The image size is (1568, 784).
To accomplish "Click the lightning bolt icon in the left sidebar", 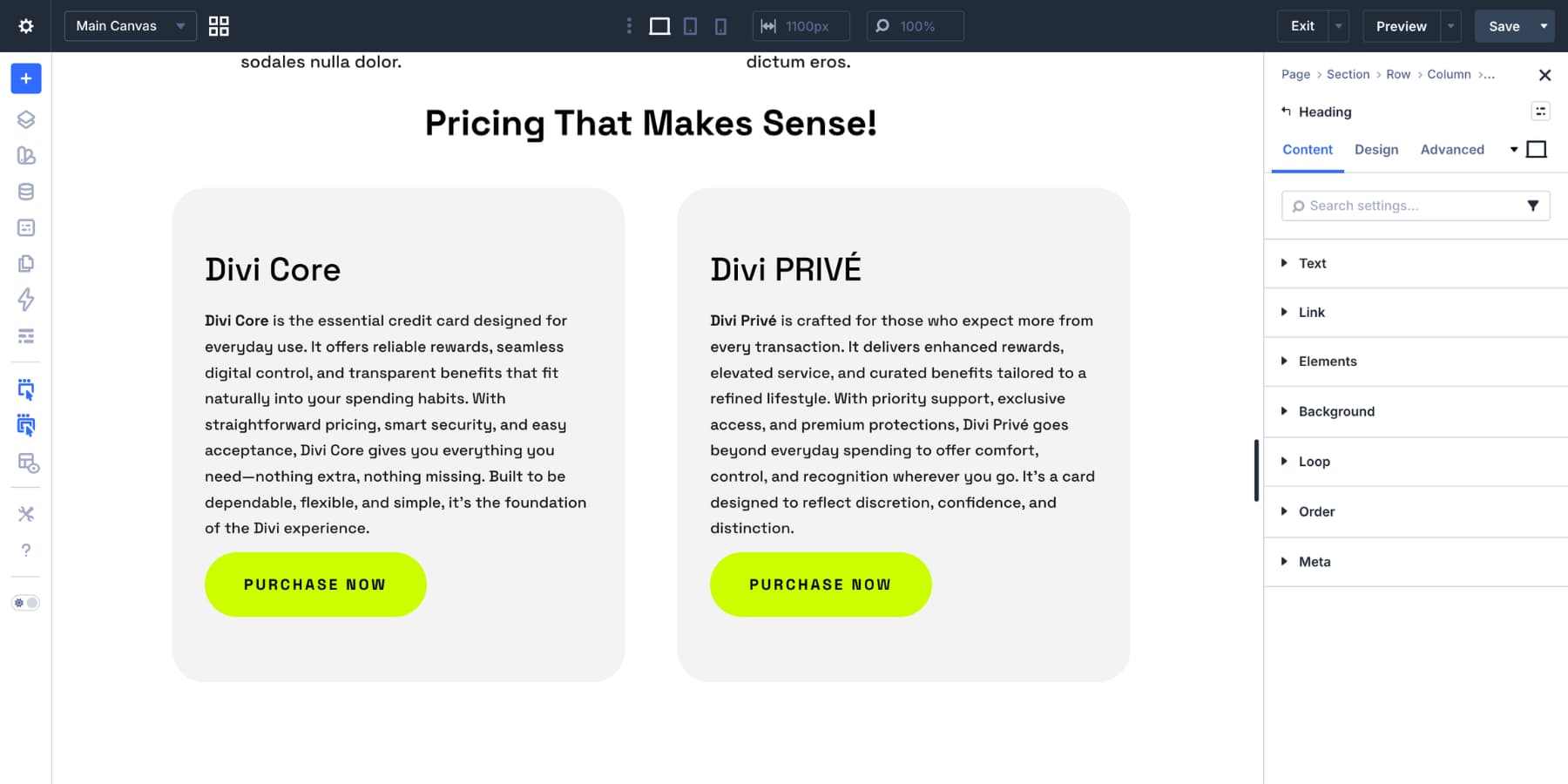I will click(26, 301).
